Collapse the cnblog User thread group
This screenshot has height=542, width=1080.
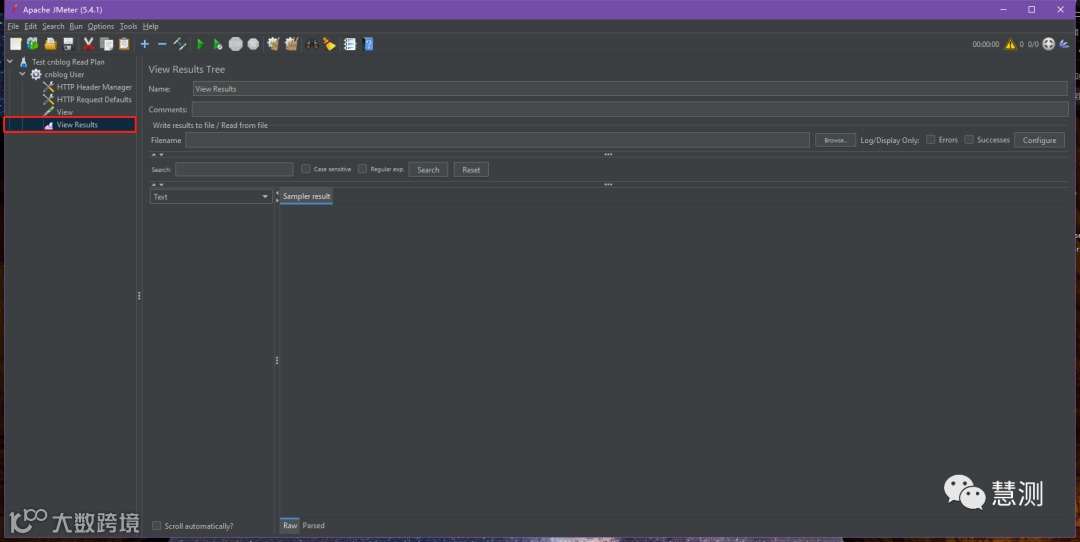[x=22, y=74]
